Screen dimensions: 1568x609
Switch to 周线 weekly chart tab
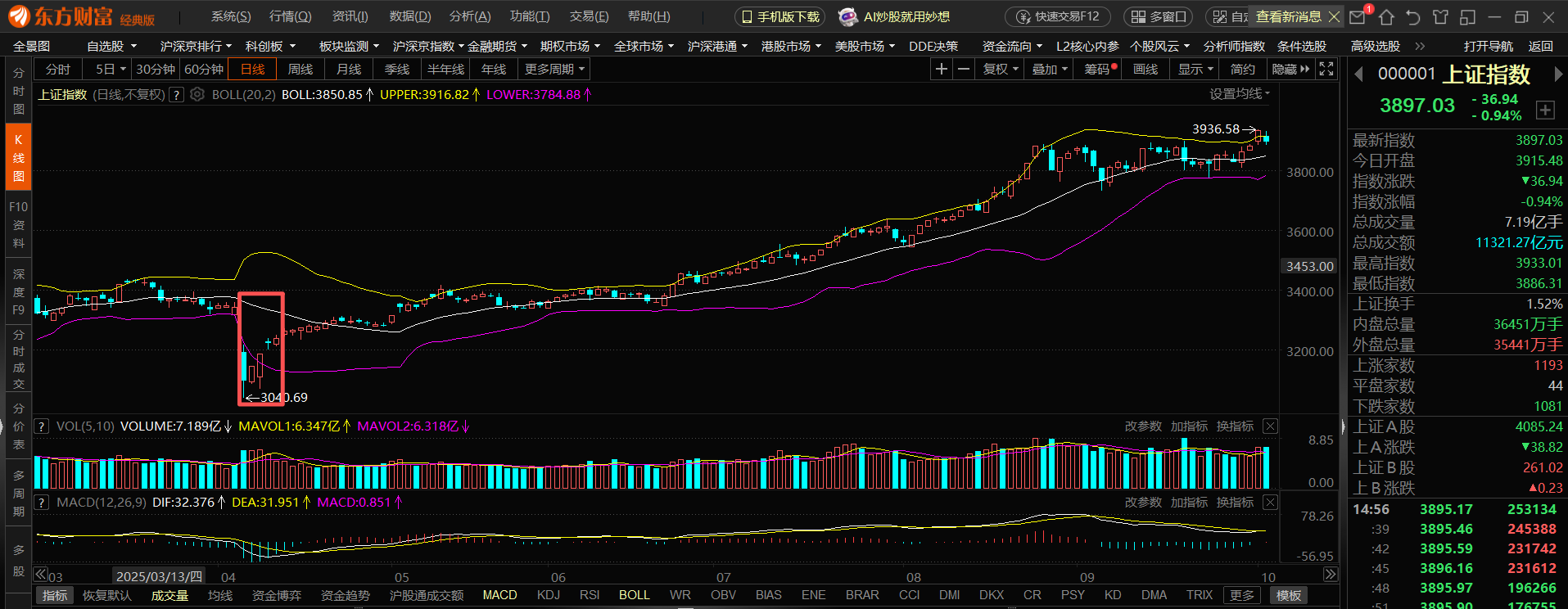pyautogui.click(x=300, y=70)
